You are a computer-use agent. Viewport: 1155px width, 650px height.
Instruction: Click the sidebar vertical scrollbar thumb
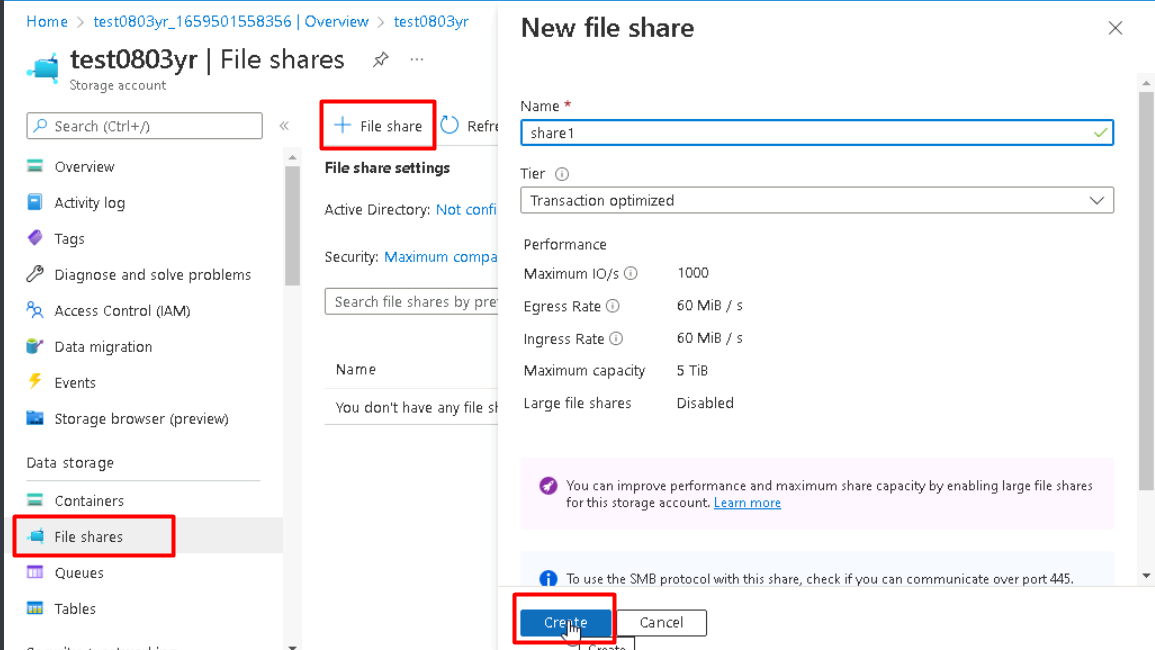292,226
